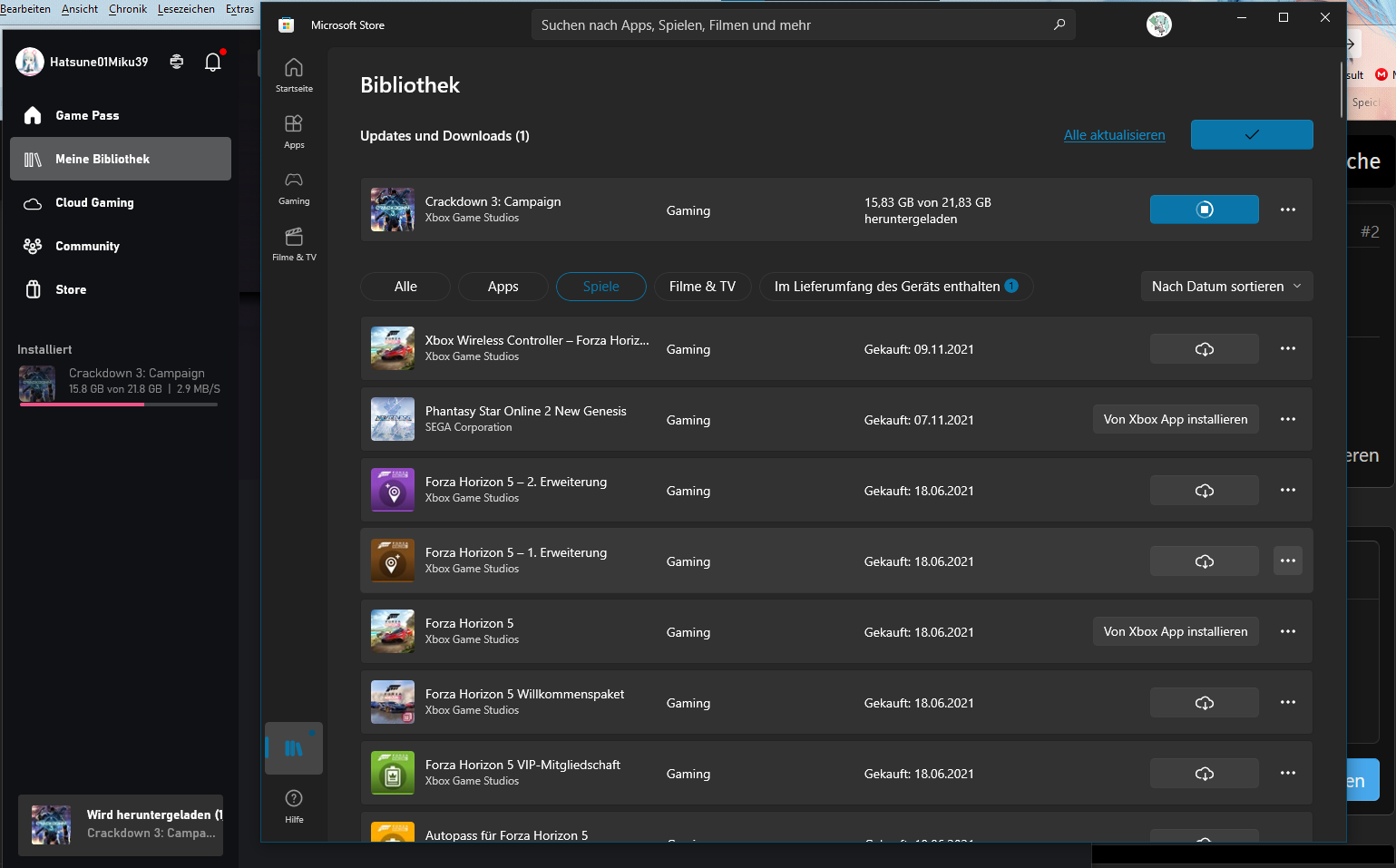1396x868 pixels.
Task: Select the Filme & TV filter chip
Action: point(702,287)
